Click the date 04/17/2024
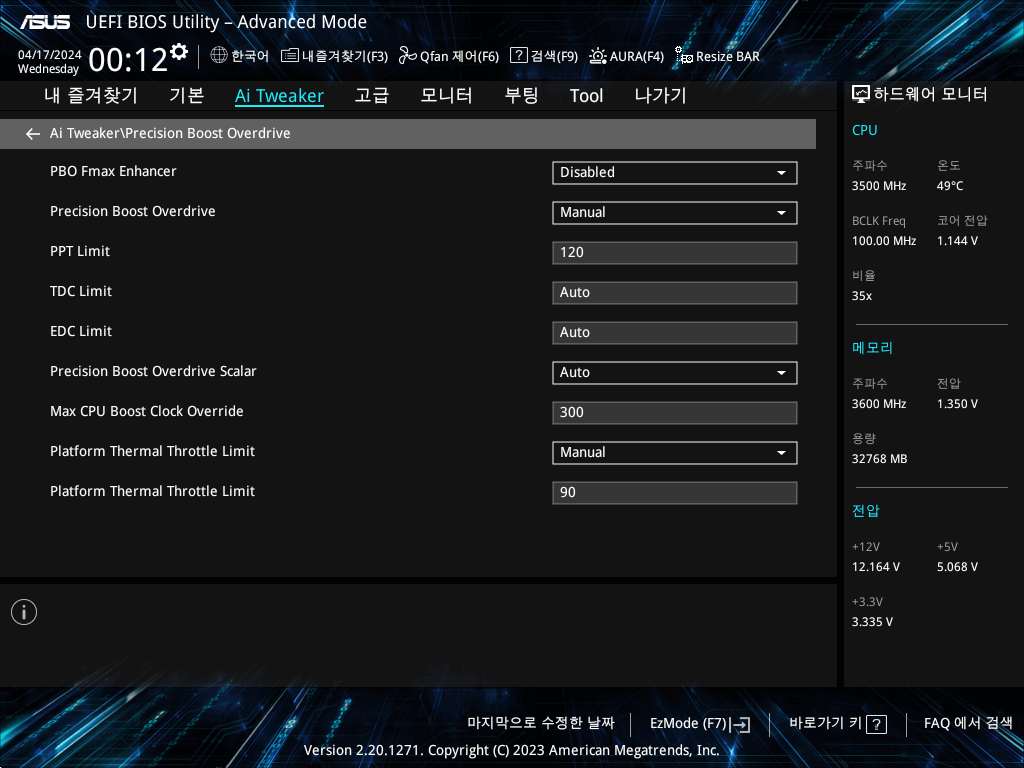Image resolution: width=1024 pixels, height=768 pixels. [50, 55]
